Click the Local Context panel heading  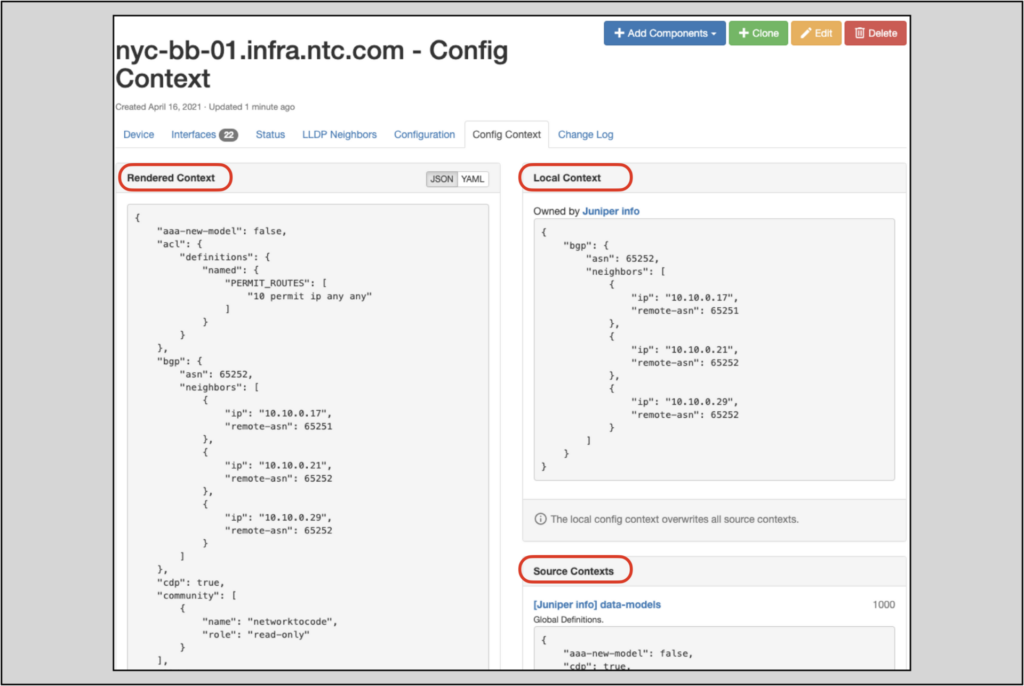pyautogui.click(x=567, y=178)
